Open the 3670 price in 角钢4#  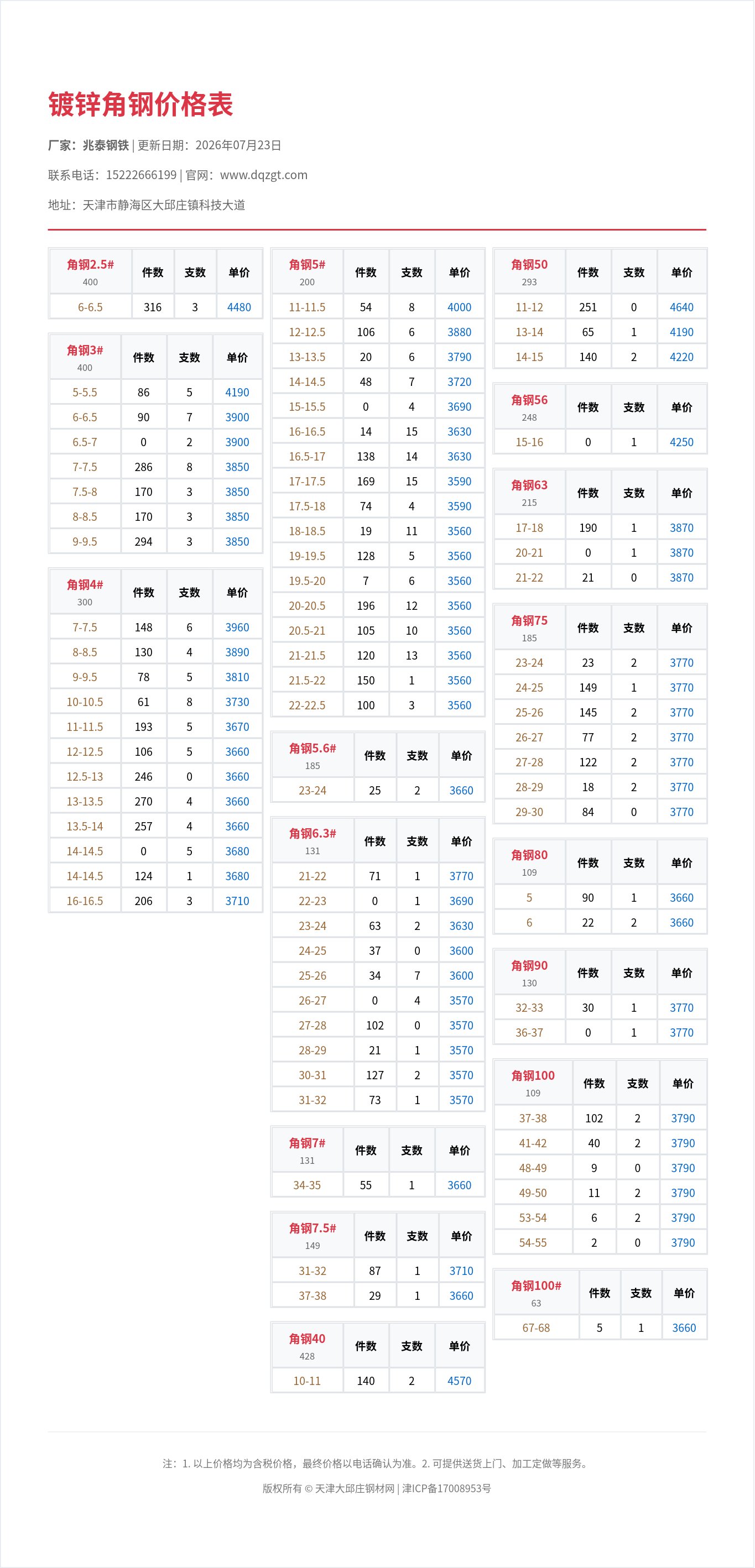pyautogui.click(x=237, y=727)
